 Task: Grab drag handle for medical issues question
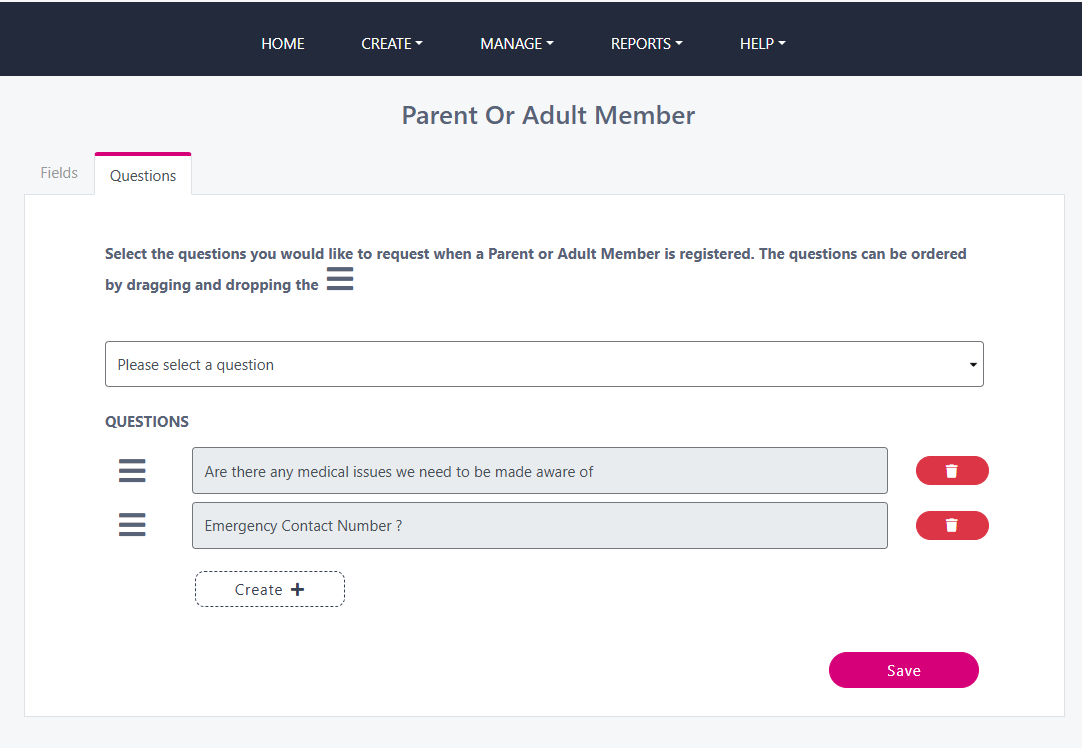(132, 471)
